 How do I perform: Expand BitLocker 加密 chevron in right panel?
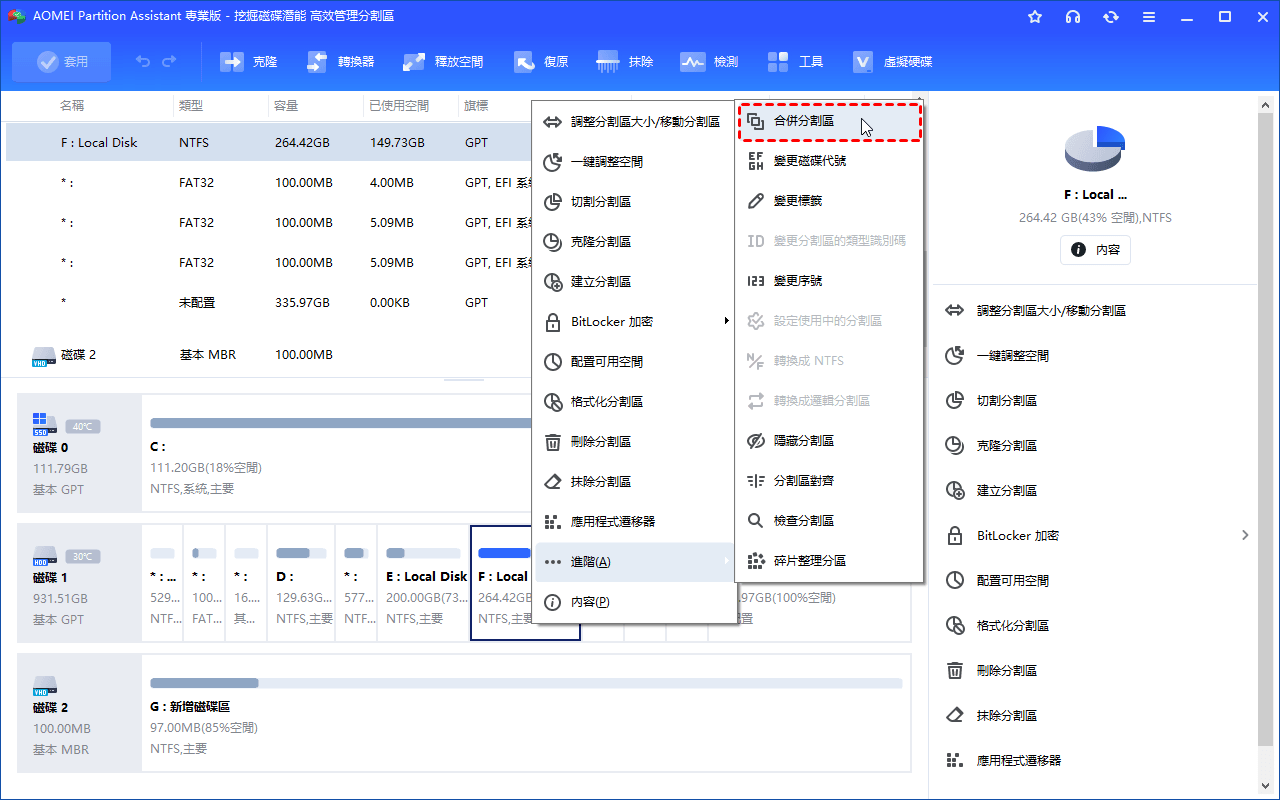(x=1245, y=536)
